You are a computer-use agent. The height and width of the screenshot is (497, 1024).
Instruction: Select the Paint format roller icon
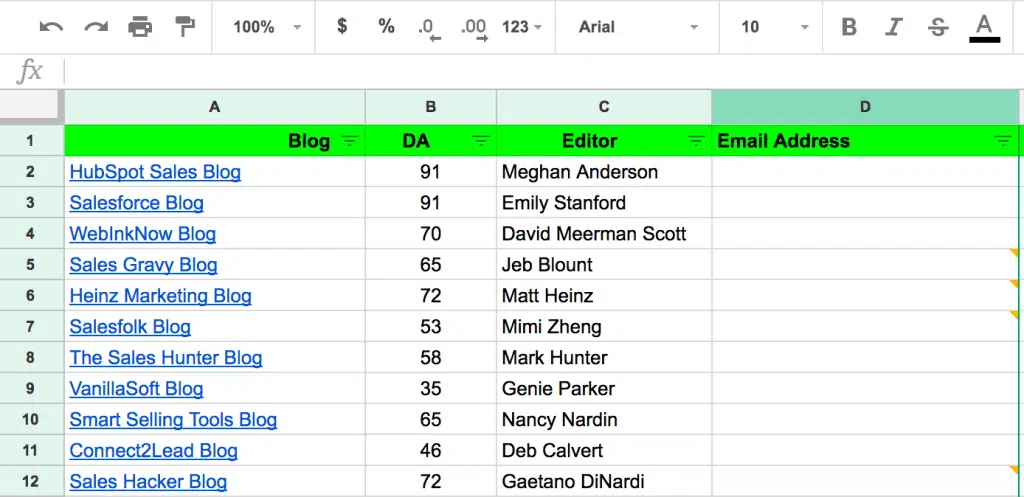[x=185, y=27]
